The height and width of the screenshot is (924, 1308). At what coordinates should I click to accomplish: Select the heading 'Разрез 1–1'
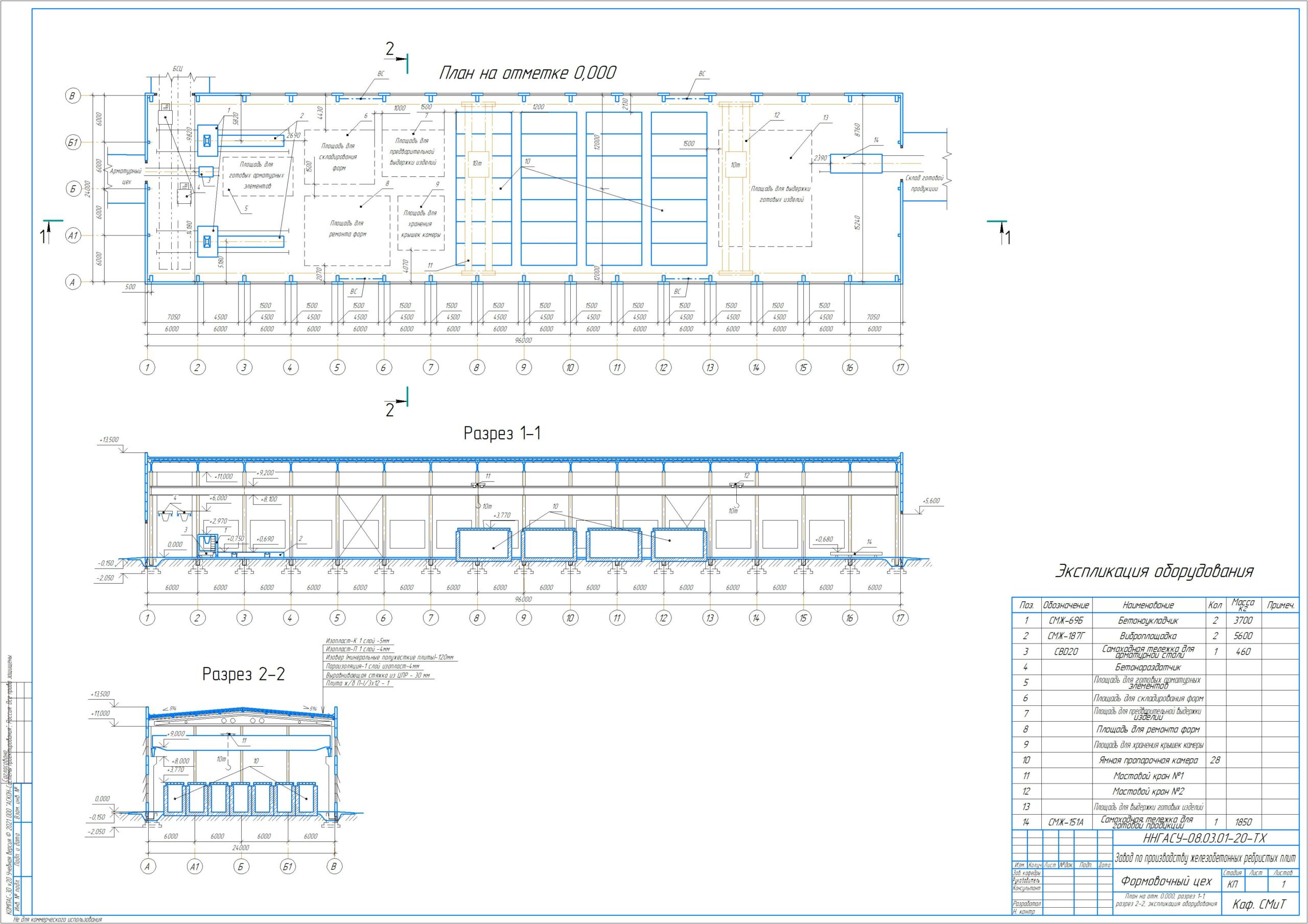[x=502, y=434]
